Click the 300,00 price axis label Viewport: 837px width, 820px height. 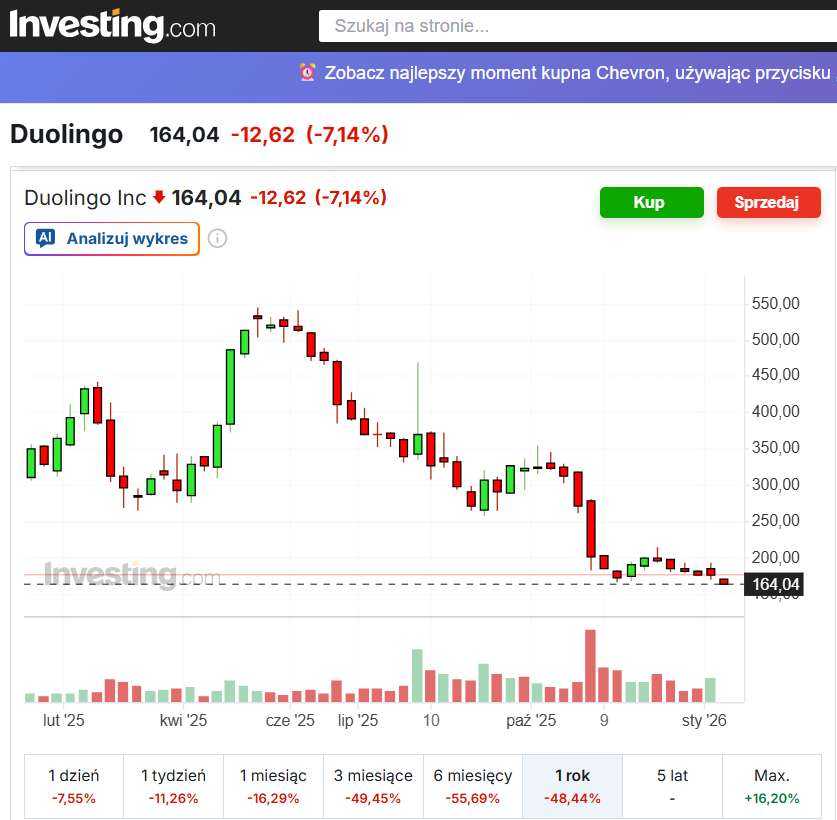point(776,485)
